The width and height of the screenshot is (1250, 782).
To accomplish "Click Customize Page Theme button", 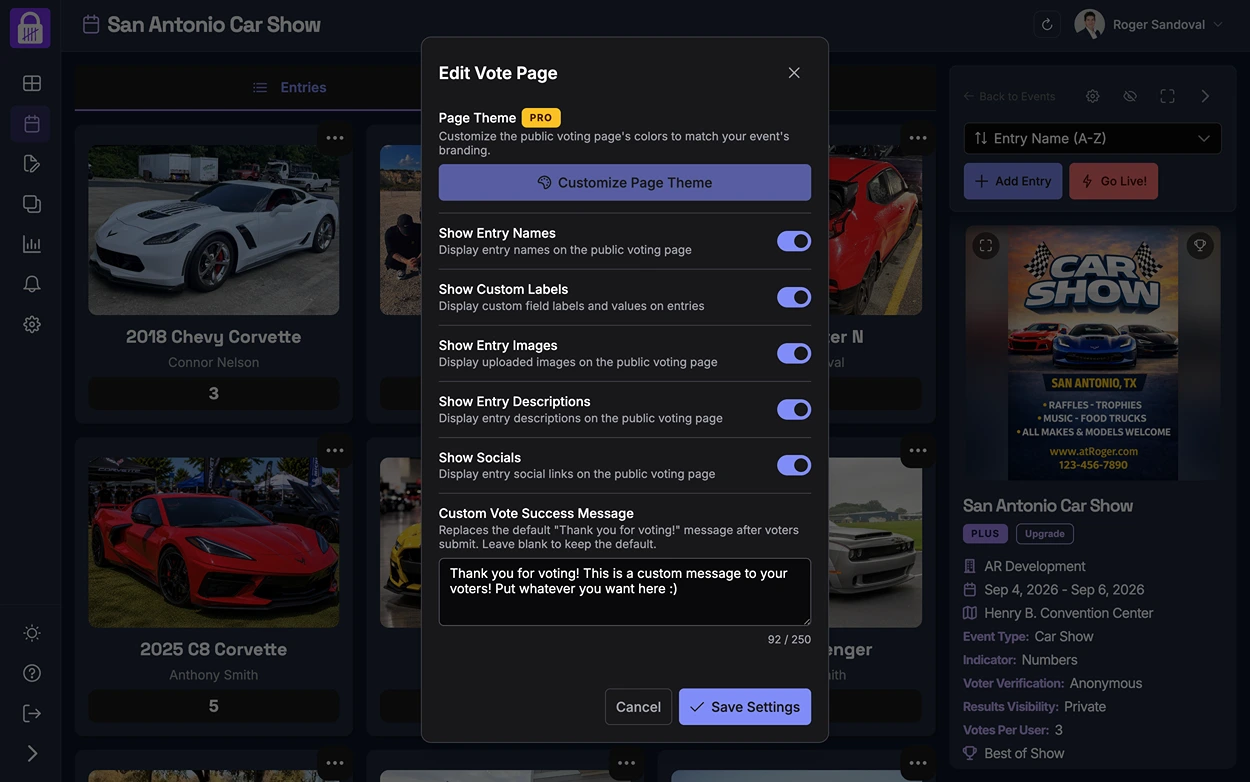I will coord(625,182).
